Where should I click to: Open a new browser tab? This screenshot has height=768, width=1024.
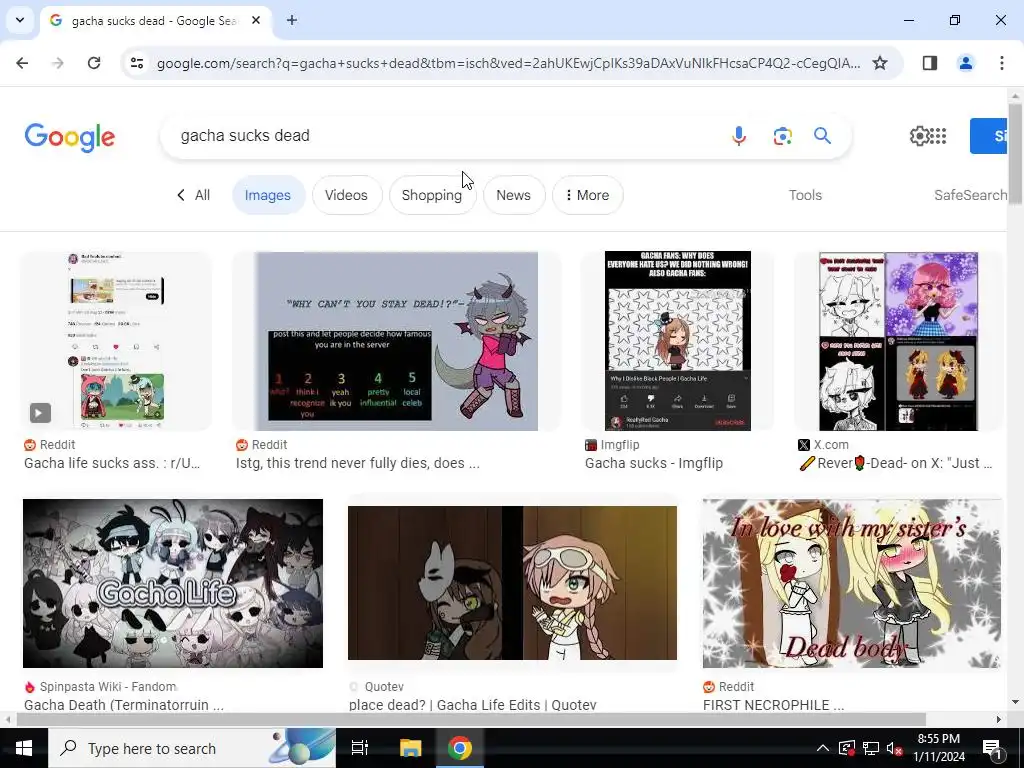click(292, 20)
